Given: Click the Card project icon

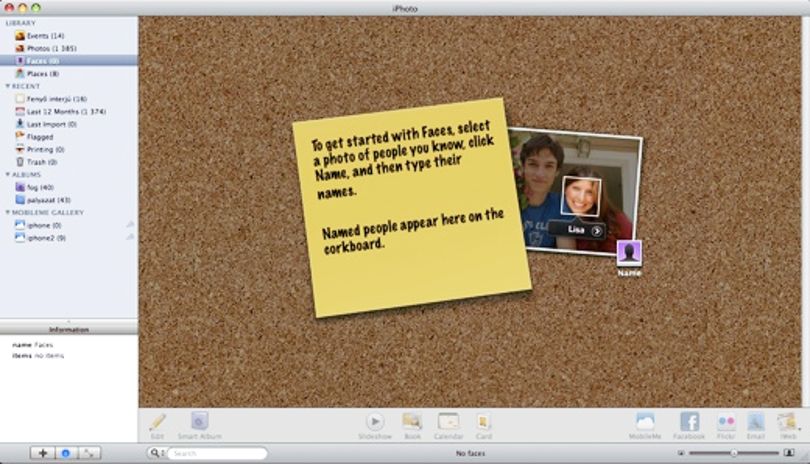Looking at the screenshot, I should click(x=484, y=422).
